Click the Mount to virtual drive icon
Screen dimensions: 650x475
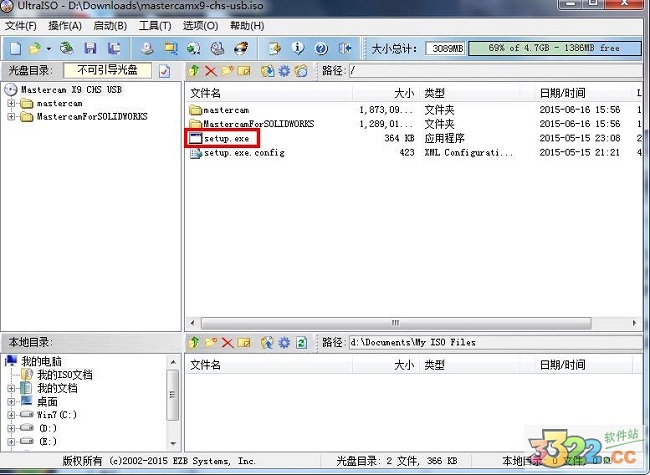pos(217,48)
